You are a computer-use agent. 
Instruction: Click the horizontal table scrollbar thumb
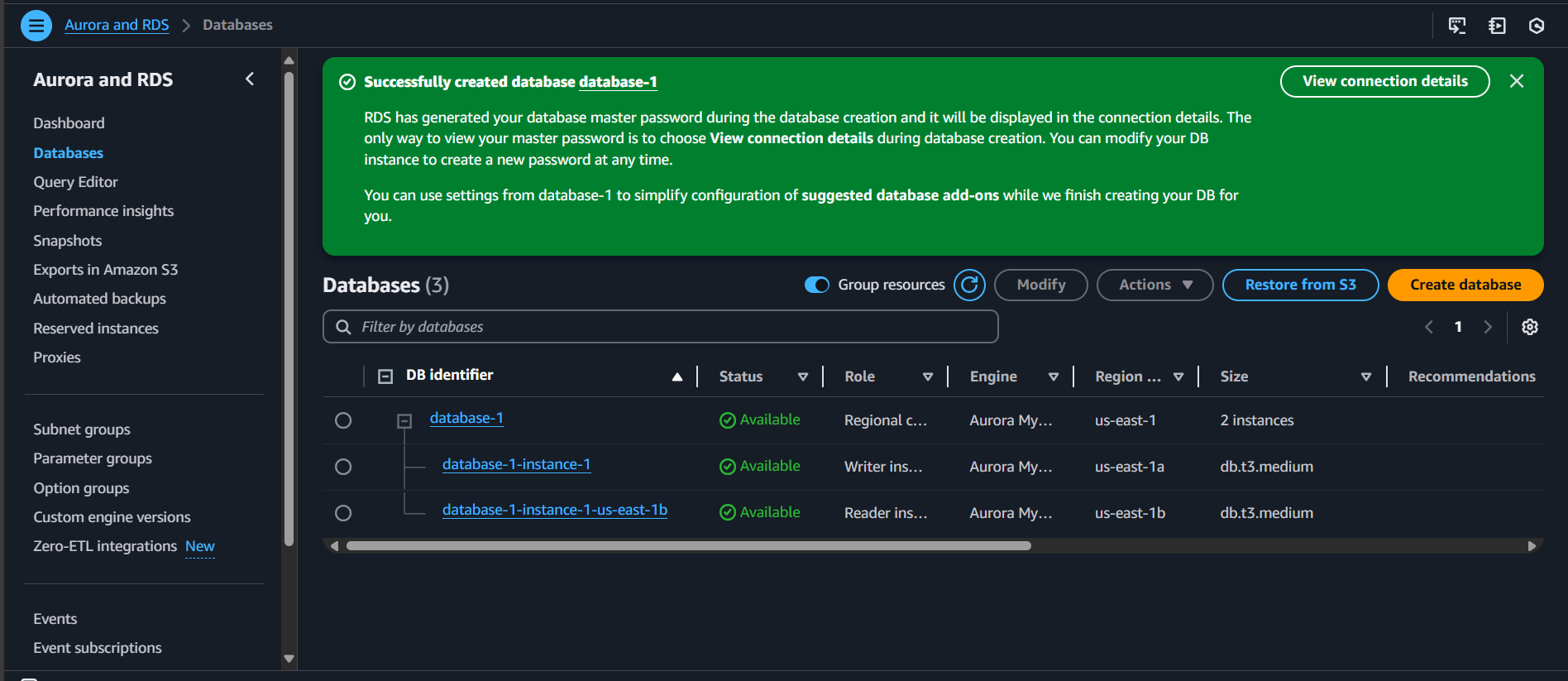(689, 546)
